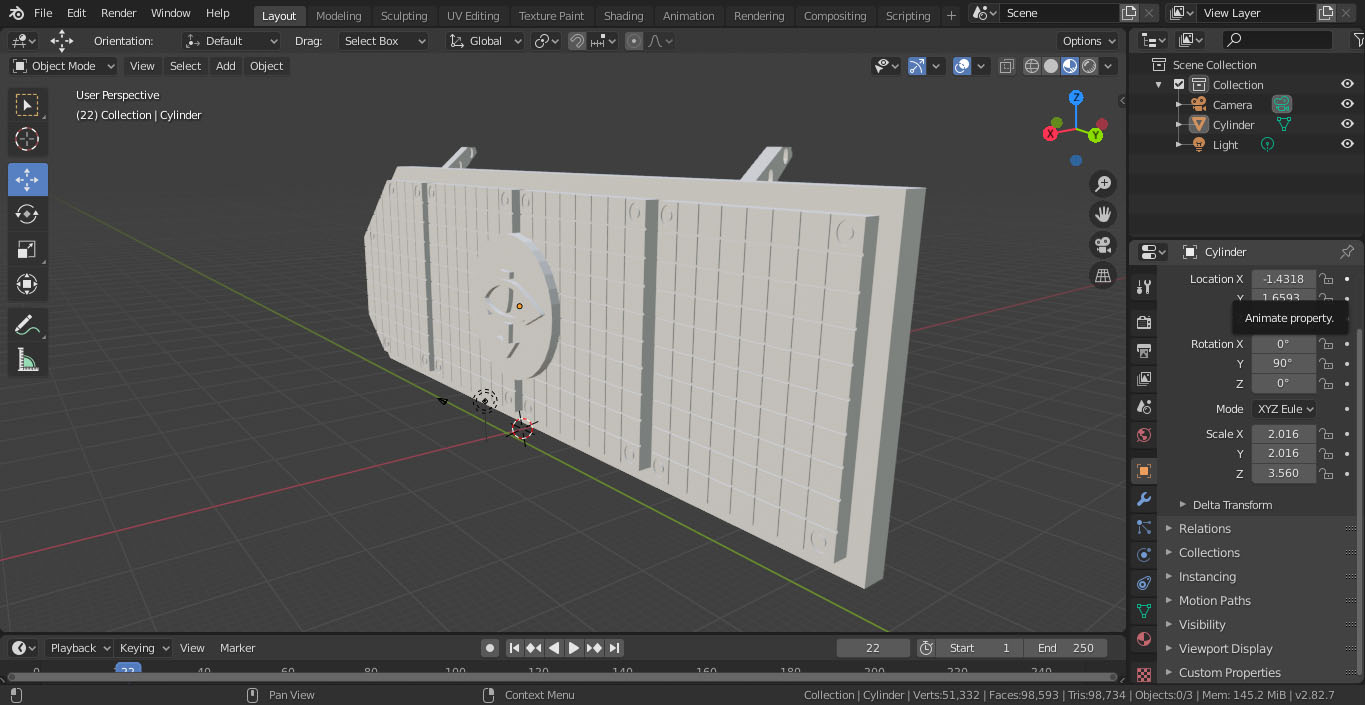Select the 3D Cursor tool
This screenshot has height=705, width=1365.
click(x=27, y=139)
